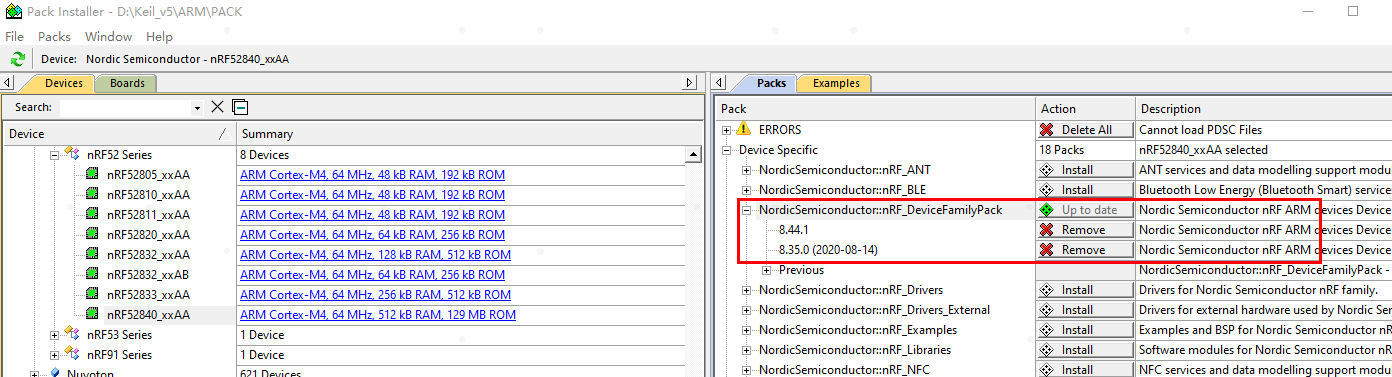Click the nRF52811_xxAA chip icon
This screenshot has height=377, width=1392.
coord(92,215)
